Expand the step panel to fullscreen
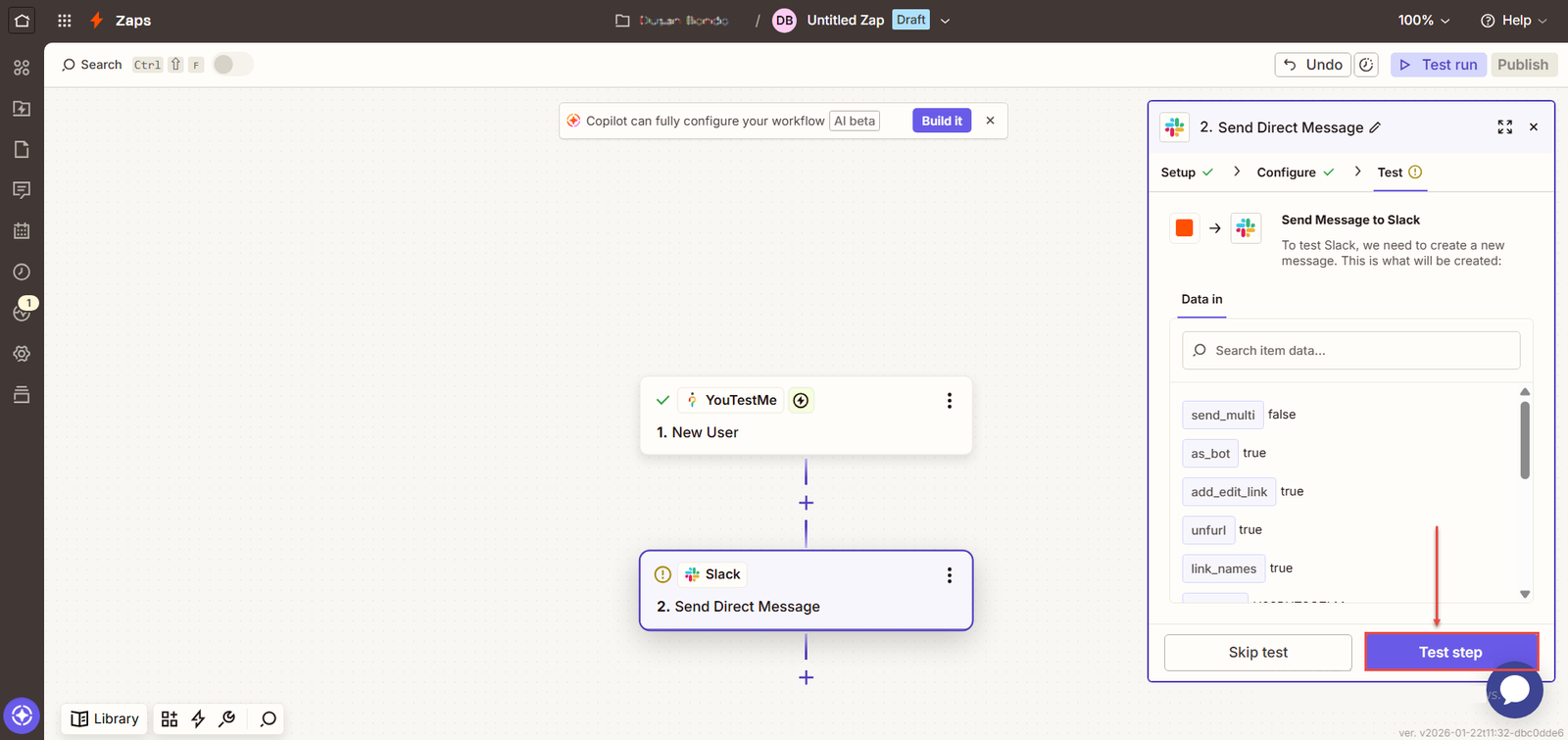 [x=1504, y=127]
